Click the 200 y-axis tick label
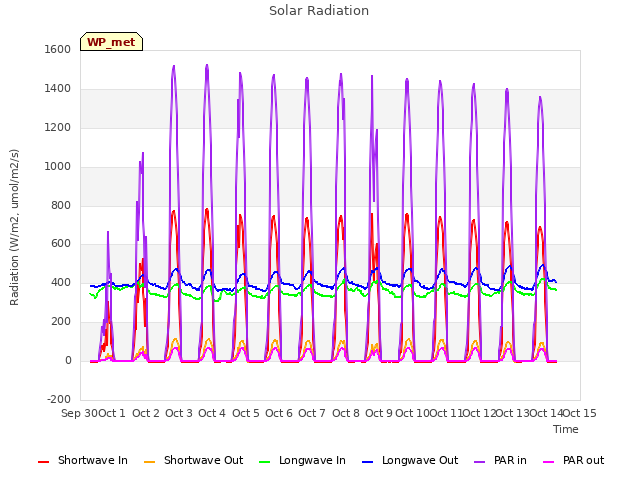The height and width of the screenshot is (480, 640). (61, 322)
